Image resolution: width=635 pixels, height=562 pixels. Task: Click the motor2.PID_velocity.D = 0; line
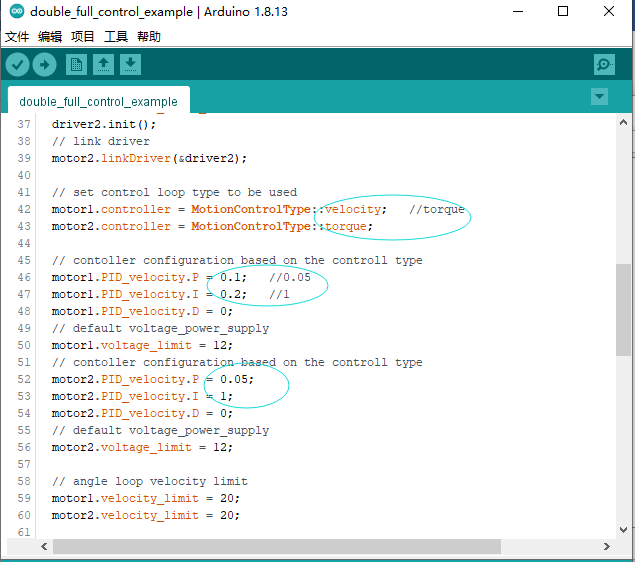click(x=142, y=413)
